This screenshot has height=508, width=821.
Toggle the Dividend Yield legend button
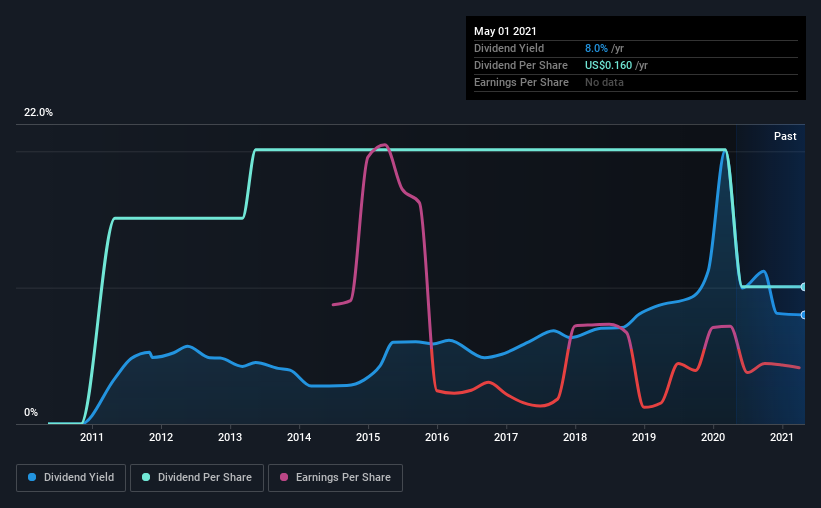(71, 478)
